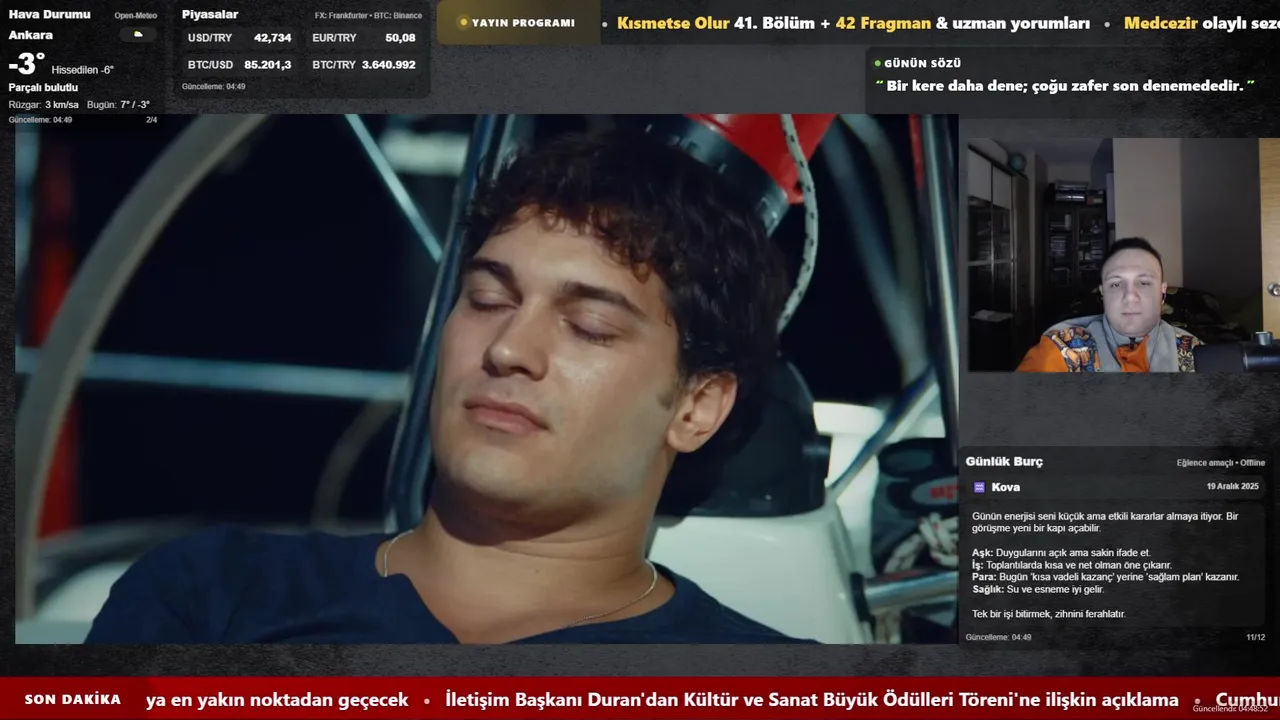Click the Hava Durumu heading
The height and width of the screenshot is (720, 1280).
[49, 14]
